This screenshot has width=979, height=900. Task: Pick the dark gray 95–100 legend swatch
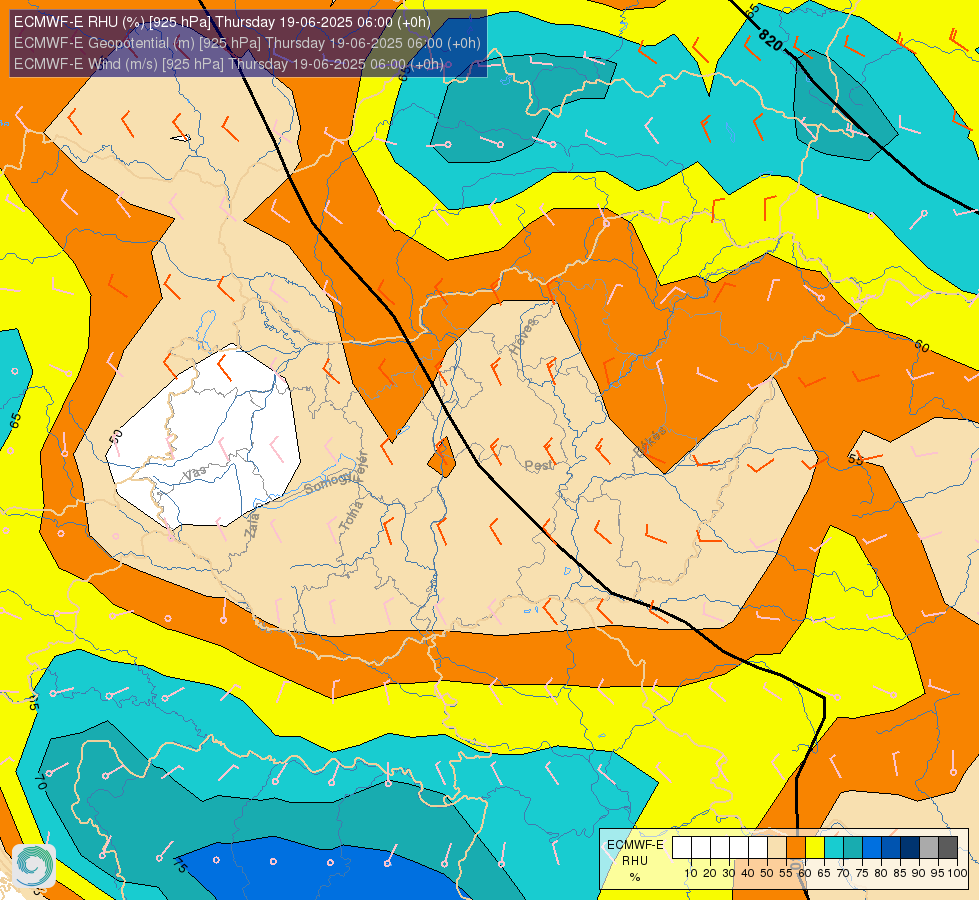(x=948, y=848)
